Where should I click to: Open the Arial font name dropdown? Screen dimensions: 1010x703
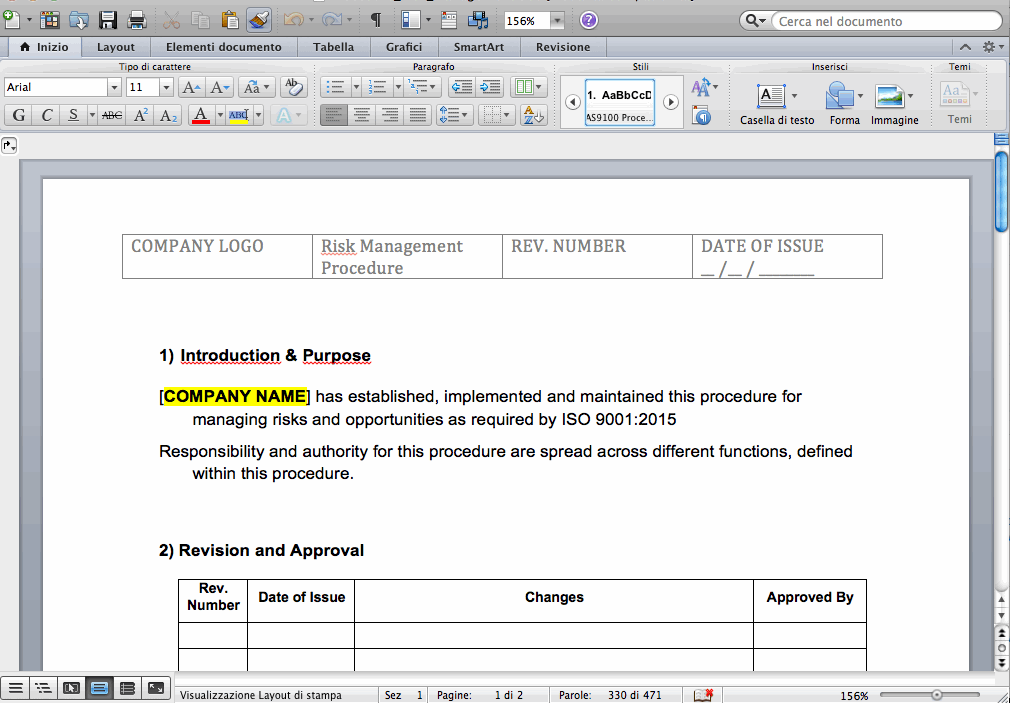coord(115,87)
